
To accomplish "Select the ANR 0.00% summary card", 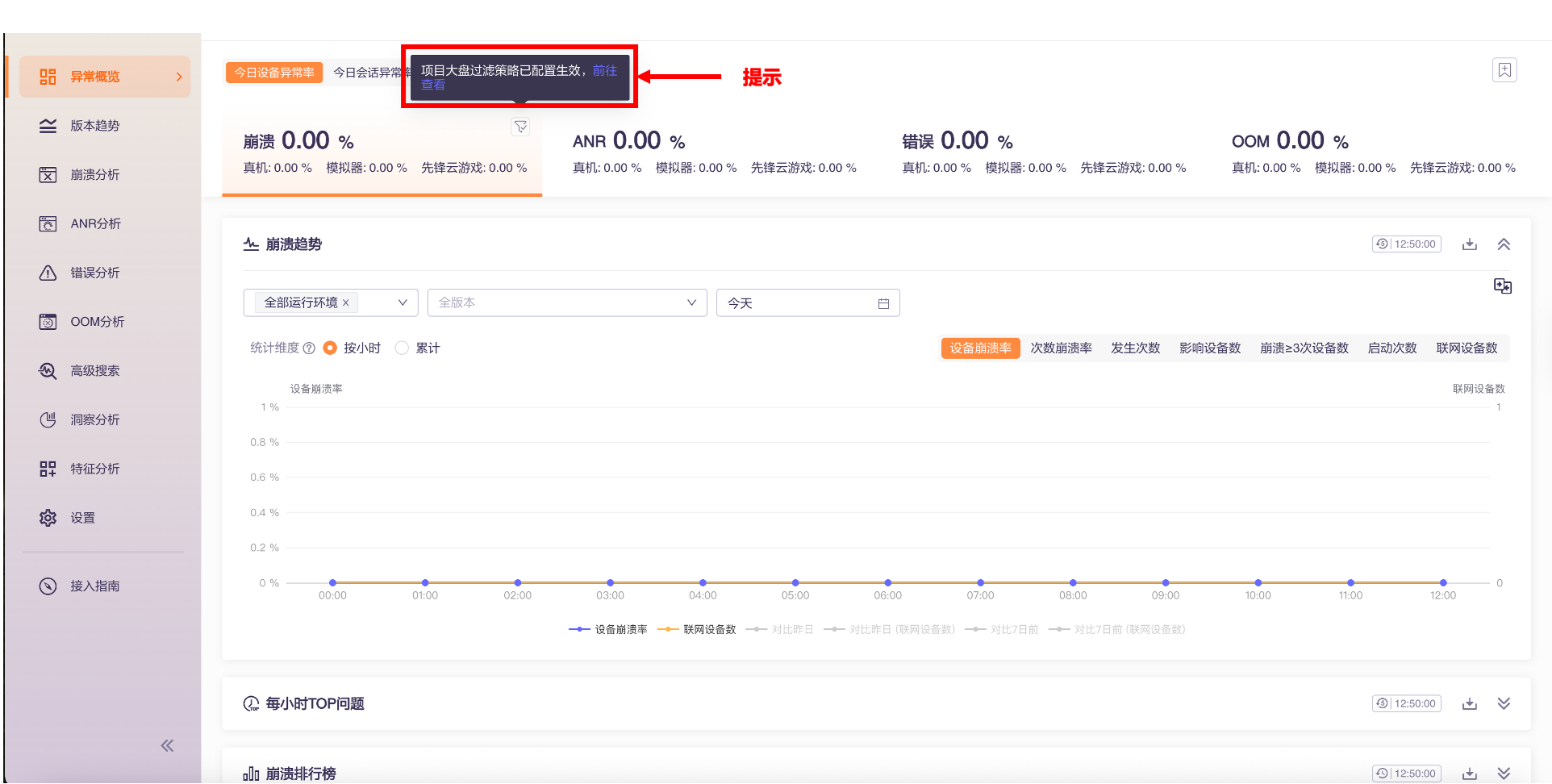I will click(x=715, y=154).
